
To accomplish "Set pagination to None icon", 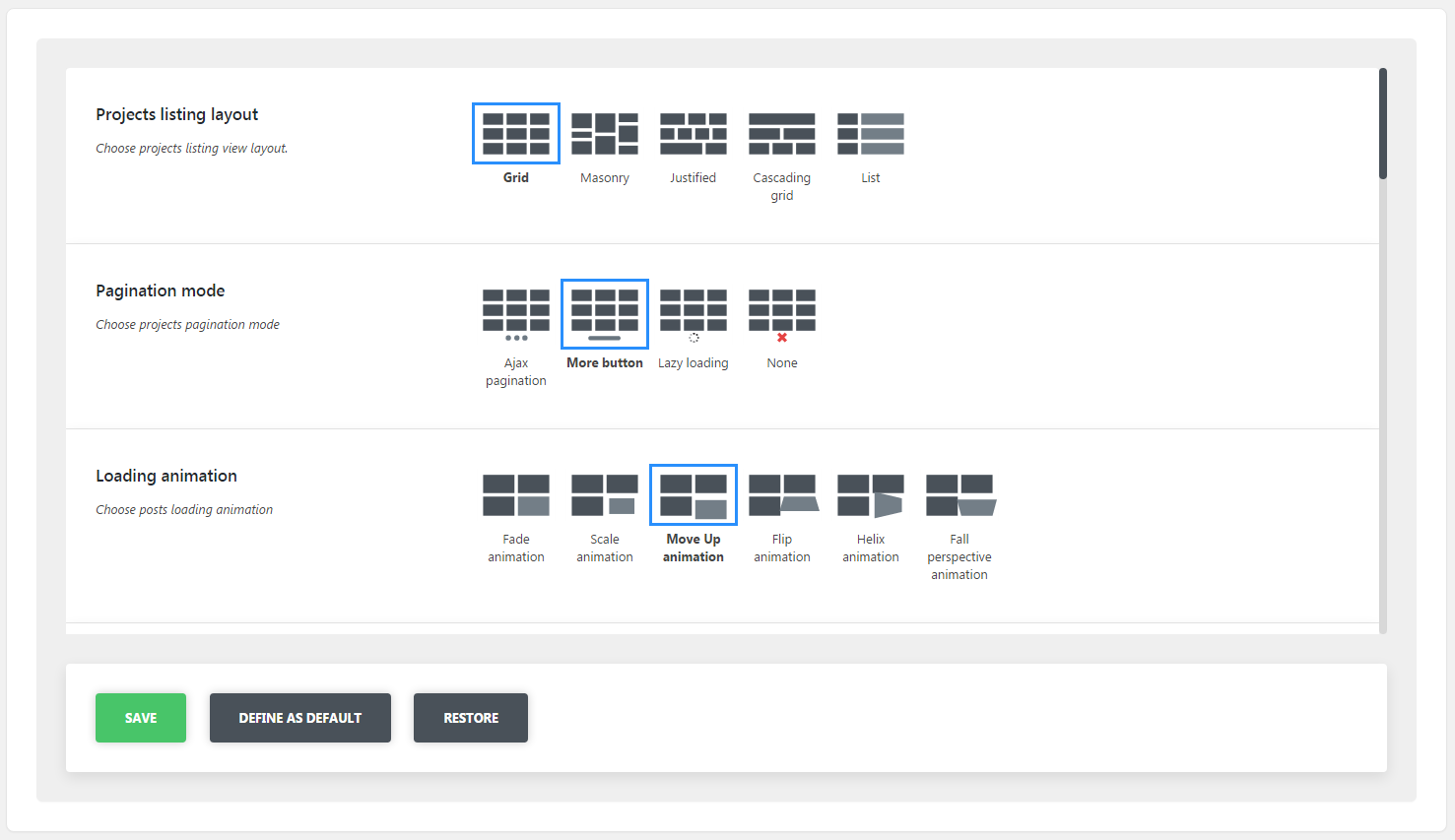I will tap(782, 315).
